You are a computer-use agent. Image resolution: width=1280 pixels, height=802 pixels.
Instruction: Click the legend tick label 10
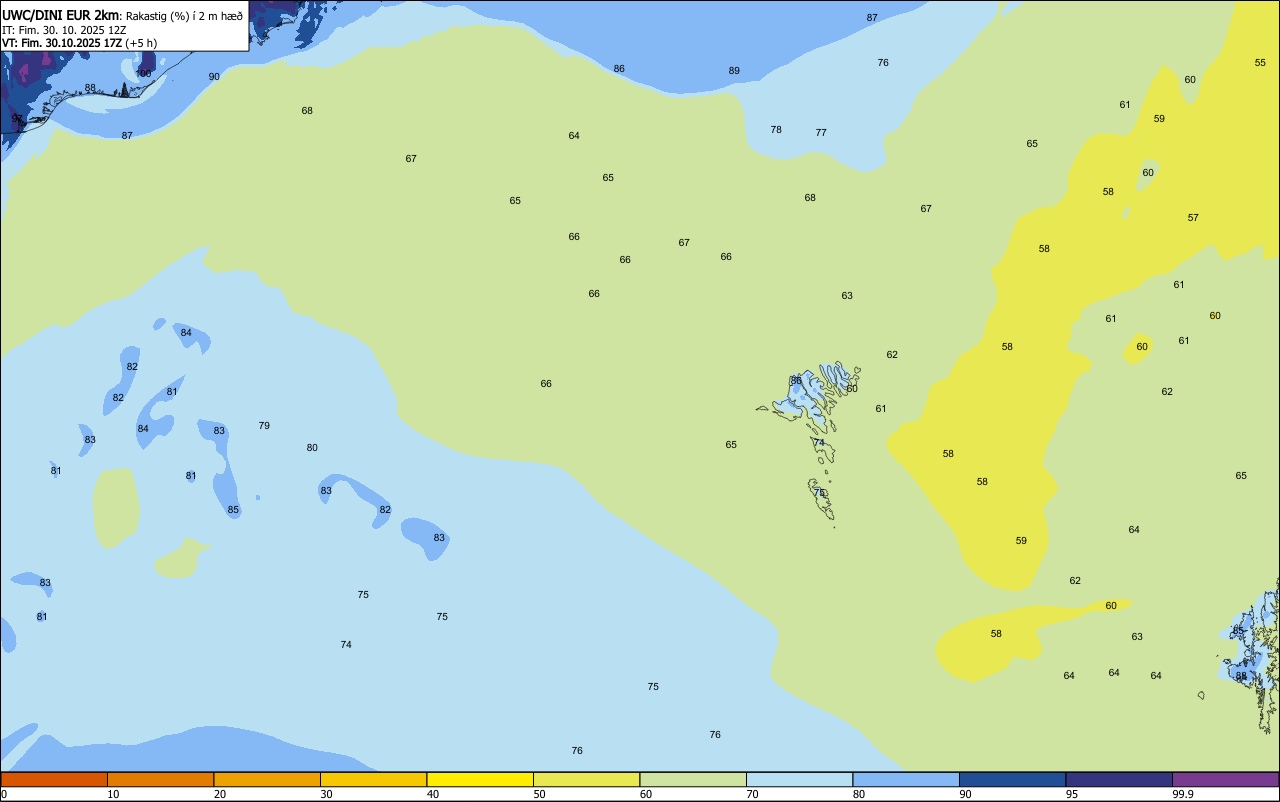tap(113, 794)
